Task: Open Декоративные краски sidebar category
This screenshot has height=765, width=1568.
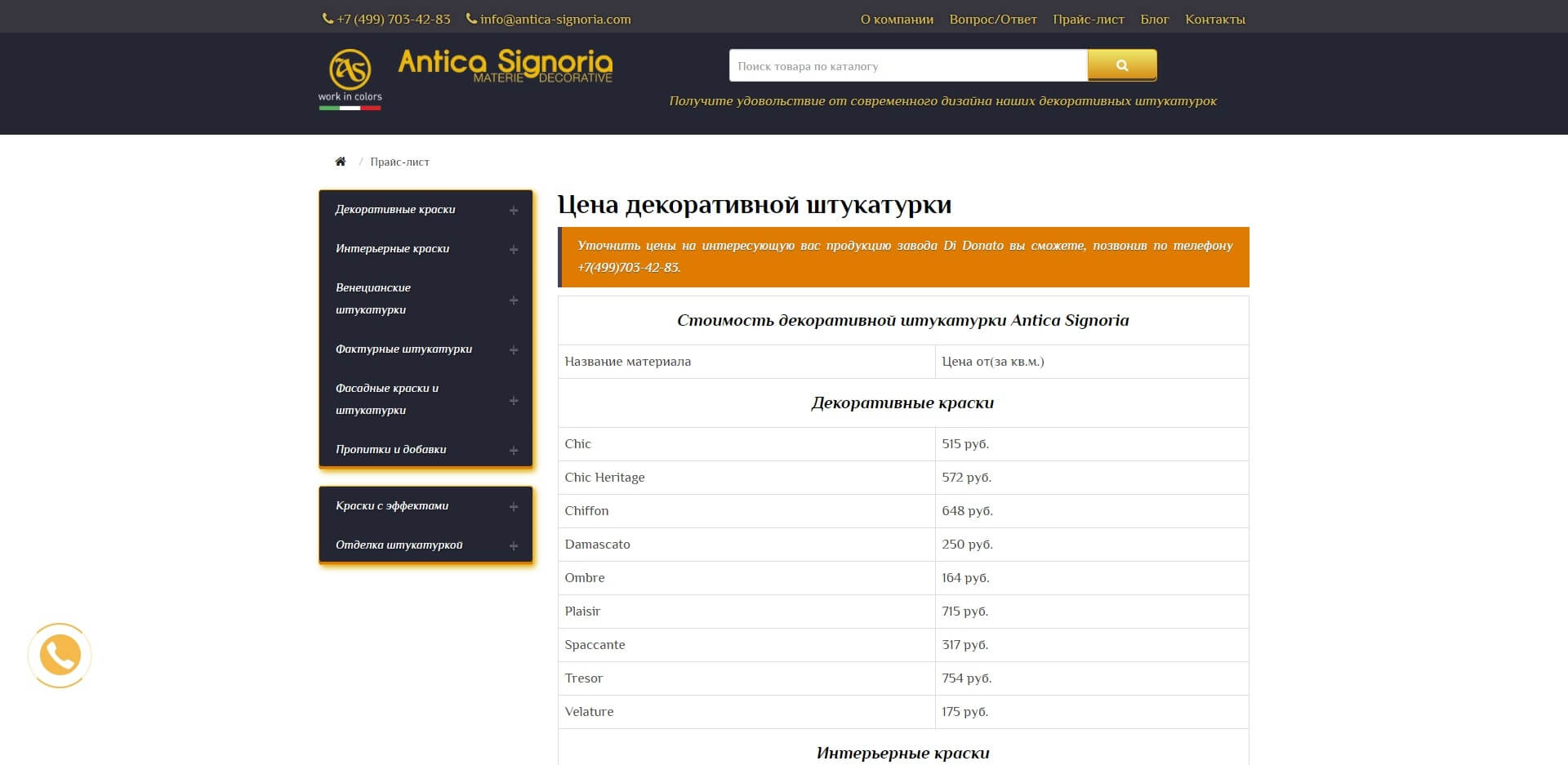Action: (x=395, y=209)
